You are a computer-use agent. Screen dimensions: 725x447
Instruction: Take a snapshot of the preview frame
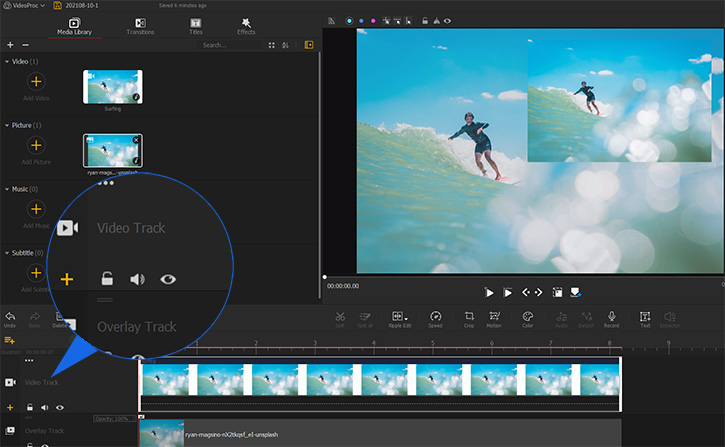point(557,292)
